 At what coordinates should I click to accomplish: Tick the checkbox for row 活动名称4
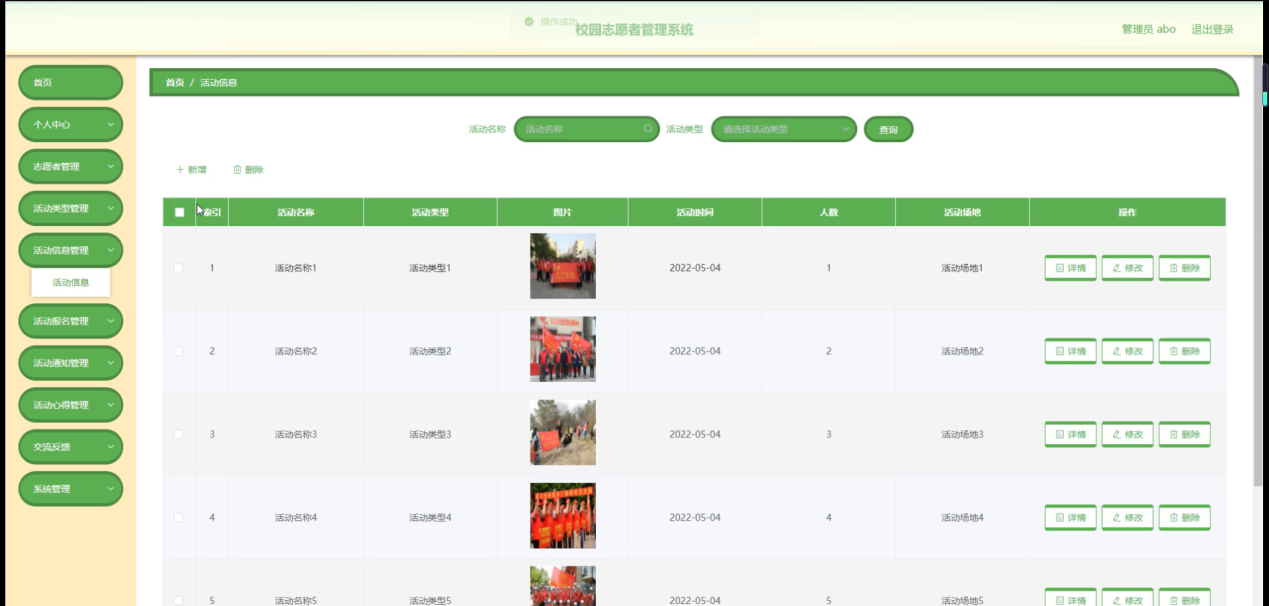coord(179,517)
